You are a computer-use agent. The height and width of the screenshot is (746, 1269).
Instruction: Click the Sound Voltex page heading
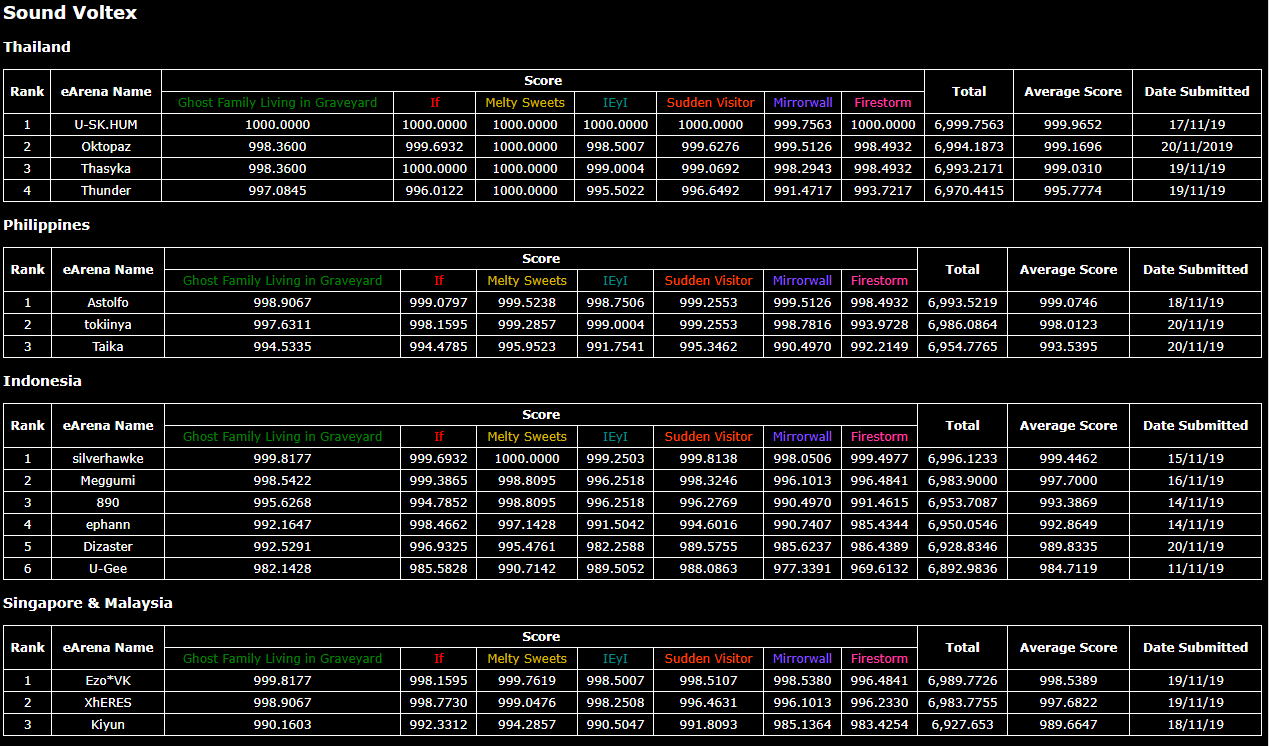coord(70,13)
